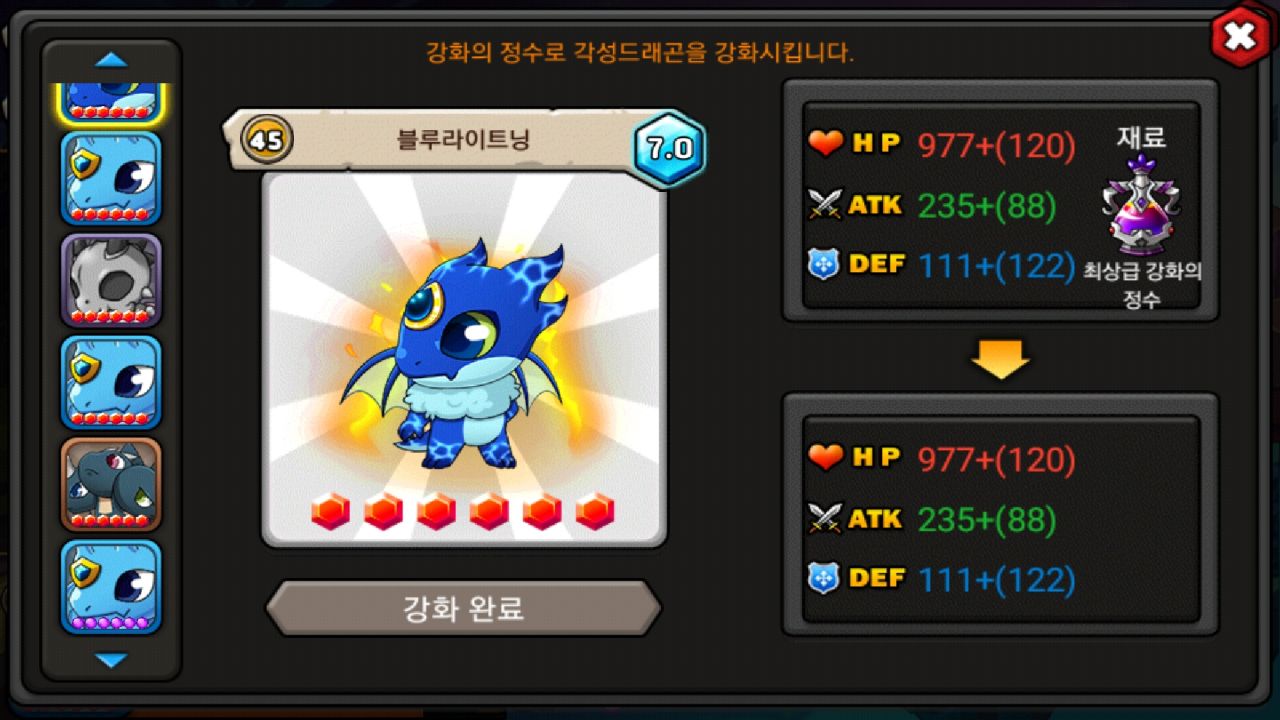1280x720 pixels.
Task: Click the first red enhancement gem
Action: click(x=330, y=511)
